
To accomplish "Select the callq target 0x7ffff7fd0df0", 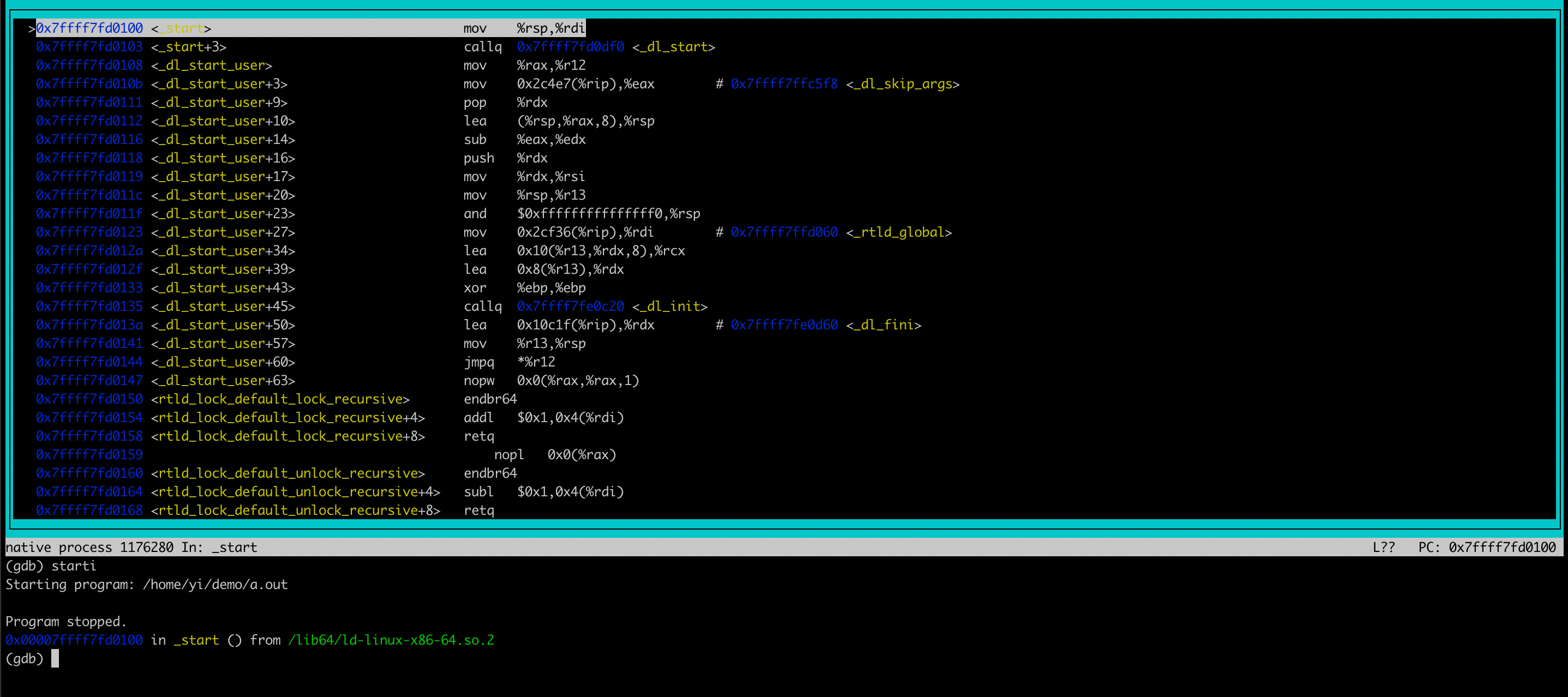I will click(570, 47).
